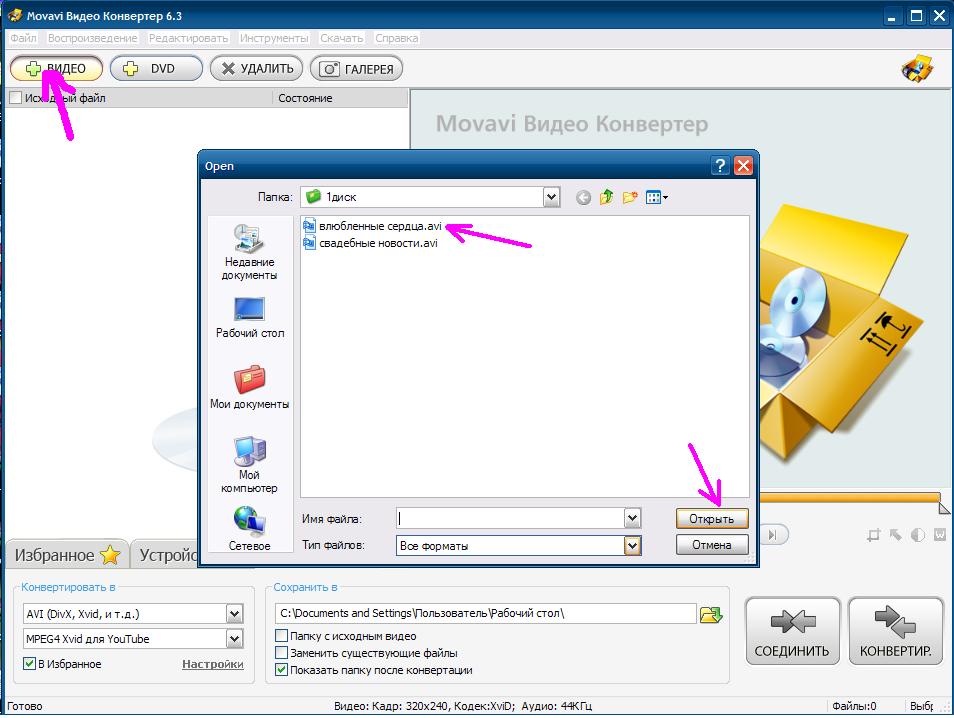The image size is (954, 718).
Task: Click the Файлы:0 status bar entry
Action: click(854, 706)
